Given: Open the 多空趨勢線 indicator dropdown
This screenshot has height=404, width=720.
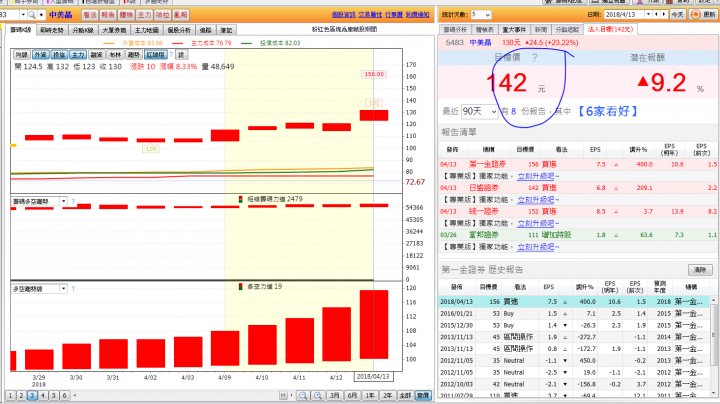Looking at the screenshot, I should pos(63,289).
